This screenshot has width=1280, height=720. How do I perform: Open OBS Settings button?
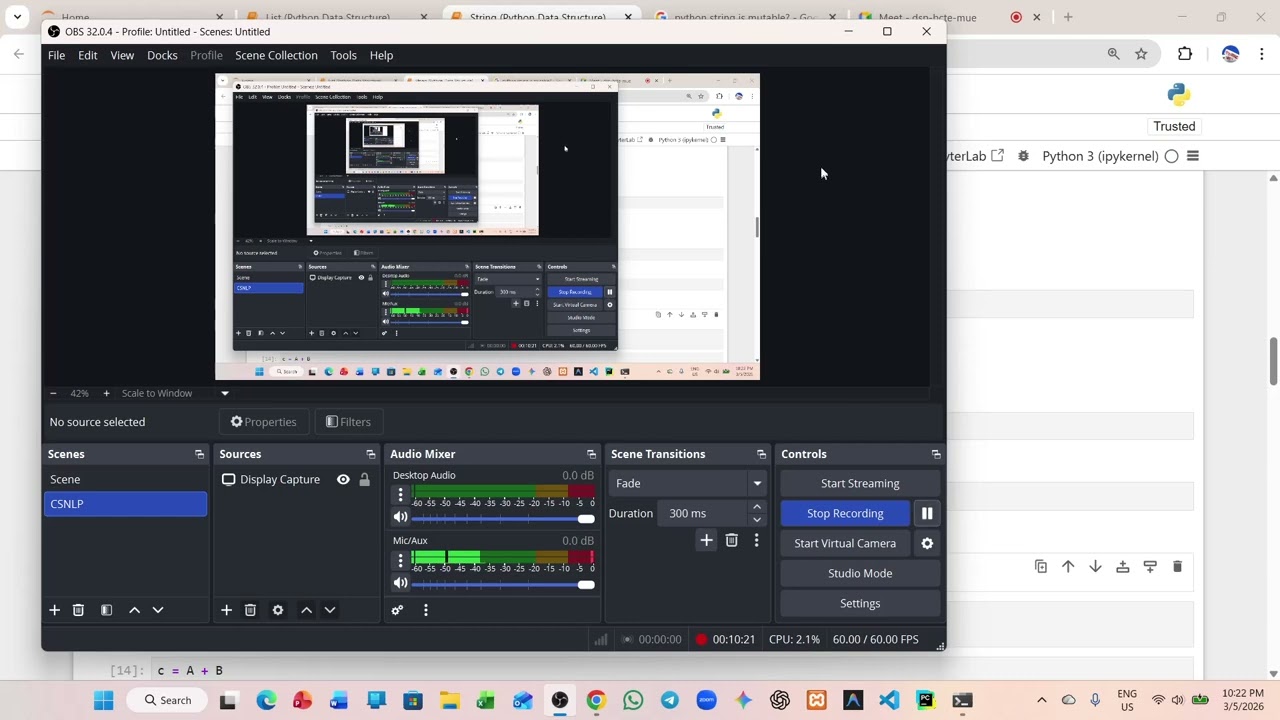(860, 603)
